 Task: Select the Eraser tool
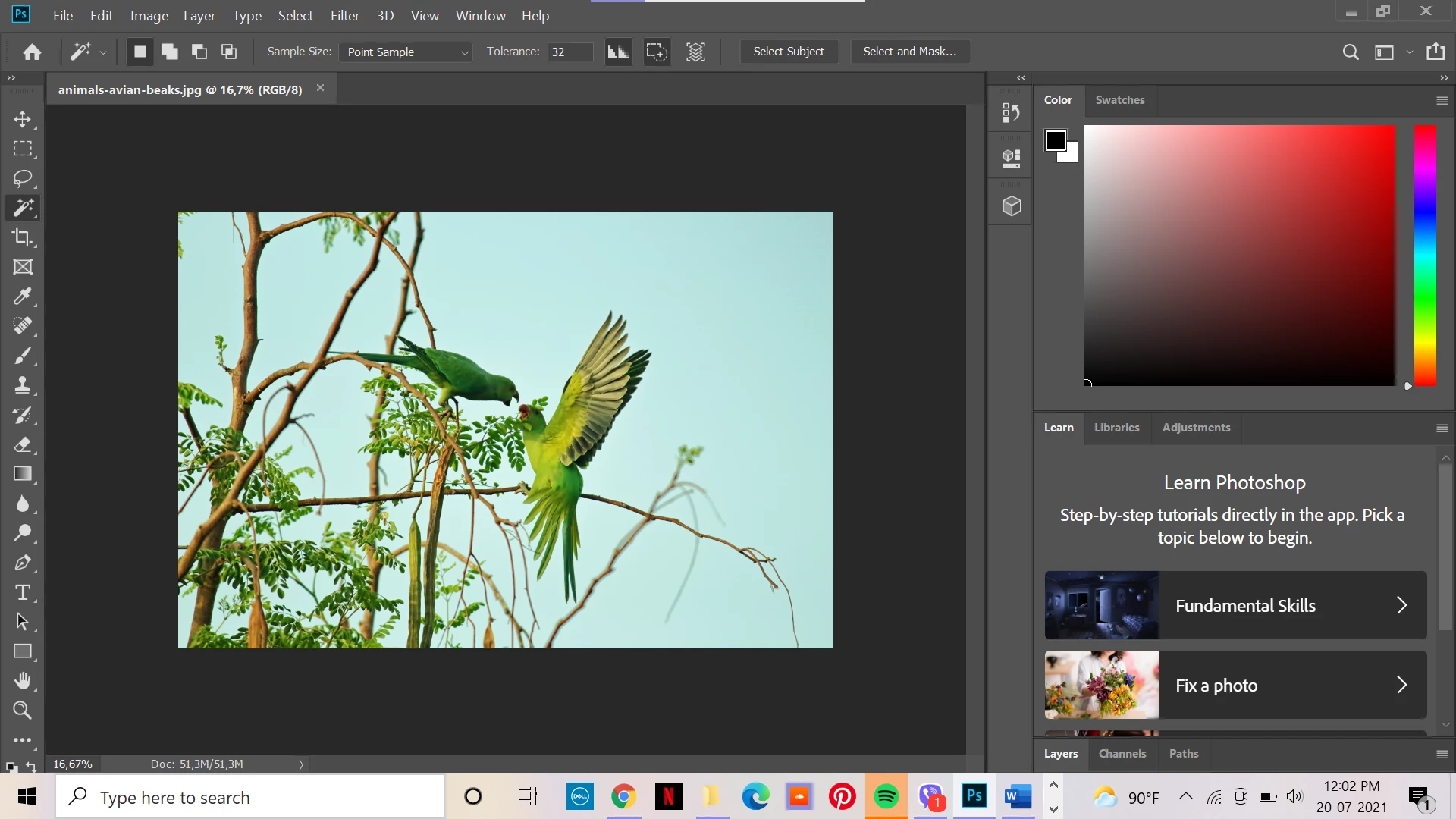coord(23,444)
